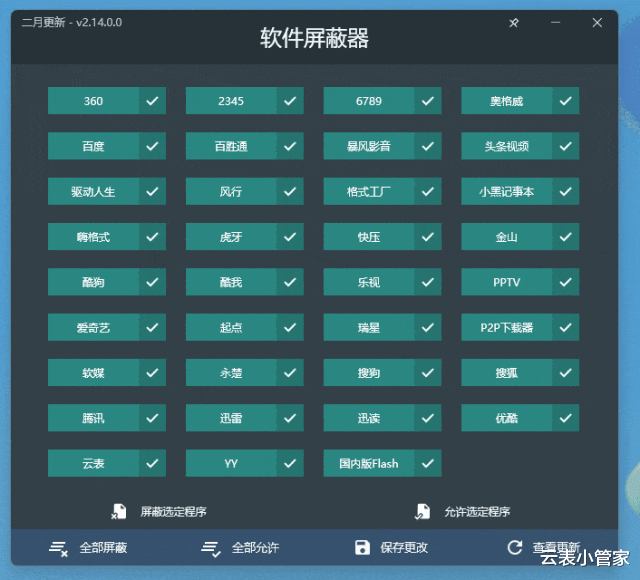Click the version text v2.14.0.0
The image size is (640, 580).
[99, 22]
